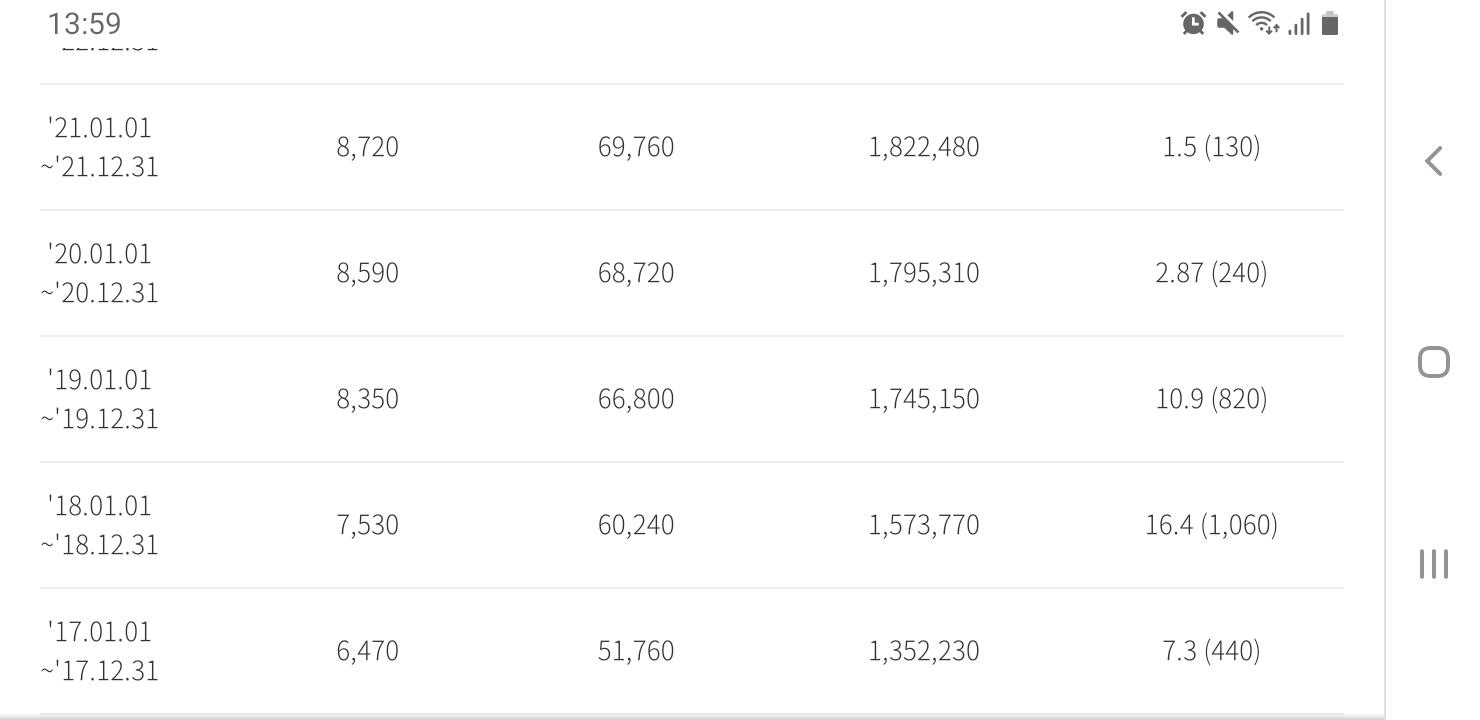
Task: Tap the 1,822,480 value in the 2021 row
Action: click(x=924, y=147)
